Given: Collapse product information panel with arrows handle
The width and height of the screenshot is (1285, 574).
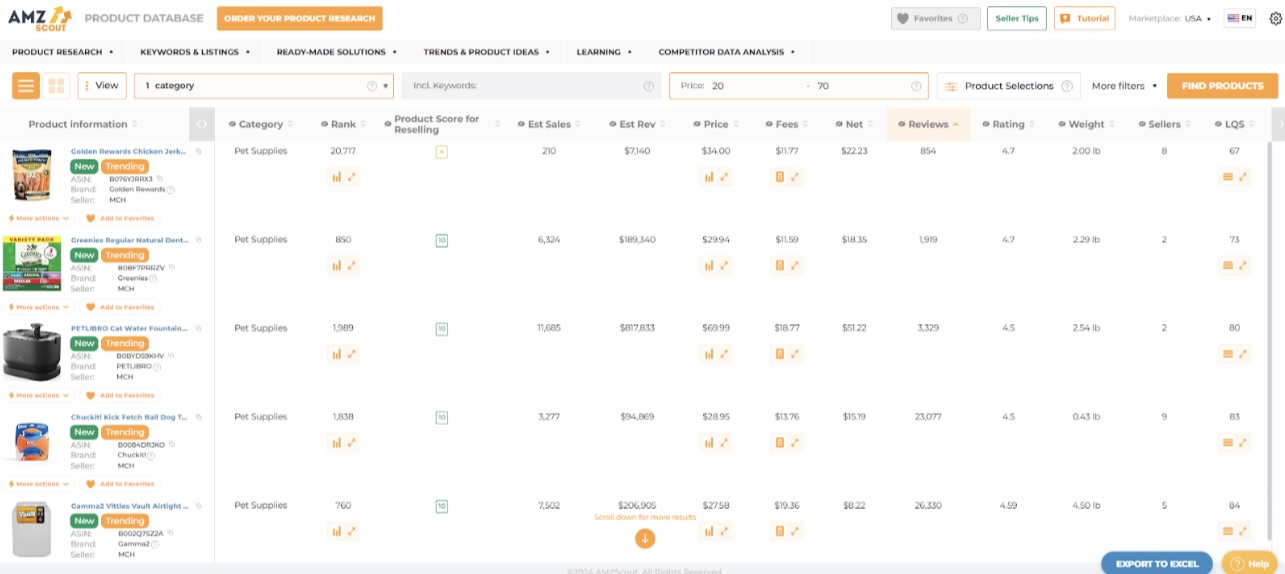Looking at the screenshot, I should click(x=202, y=124).
